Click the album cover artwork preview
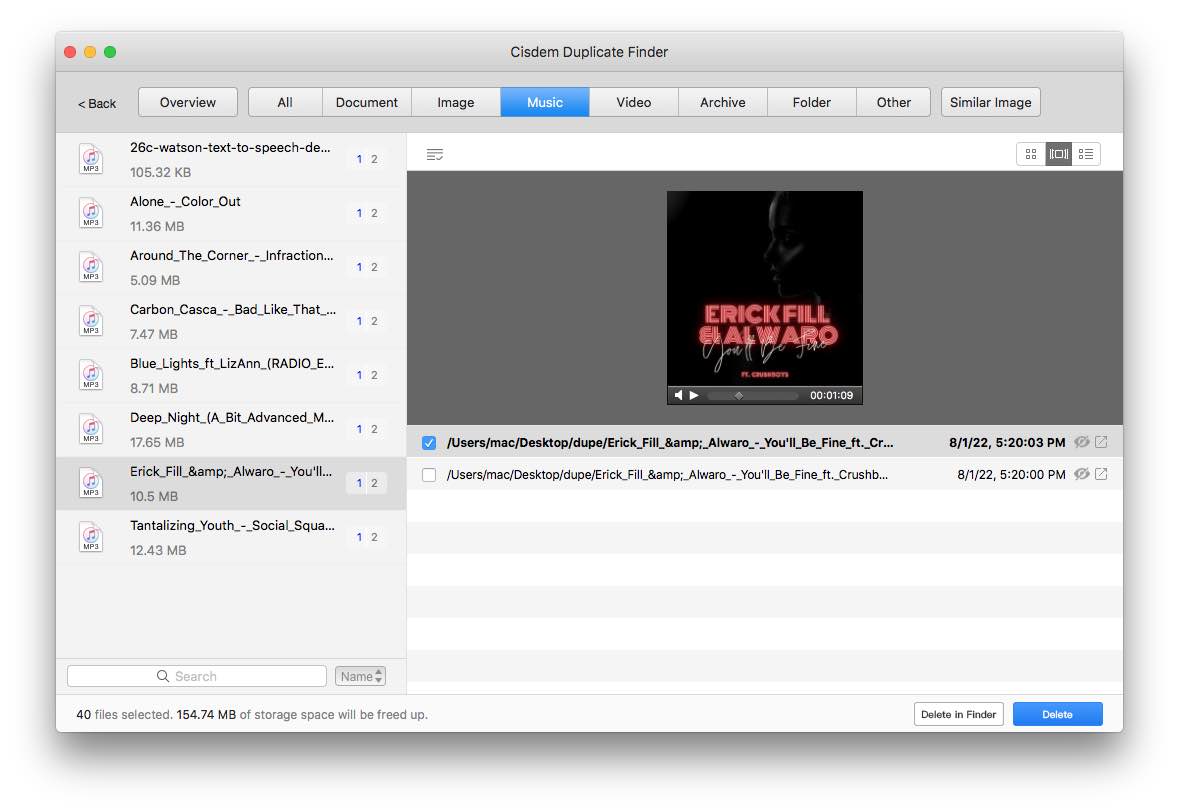The image size is (1179, 812). point(765,289)
